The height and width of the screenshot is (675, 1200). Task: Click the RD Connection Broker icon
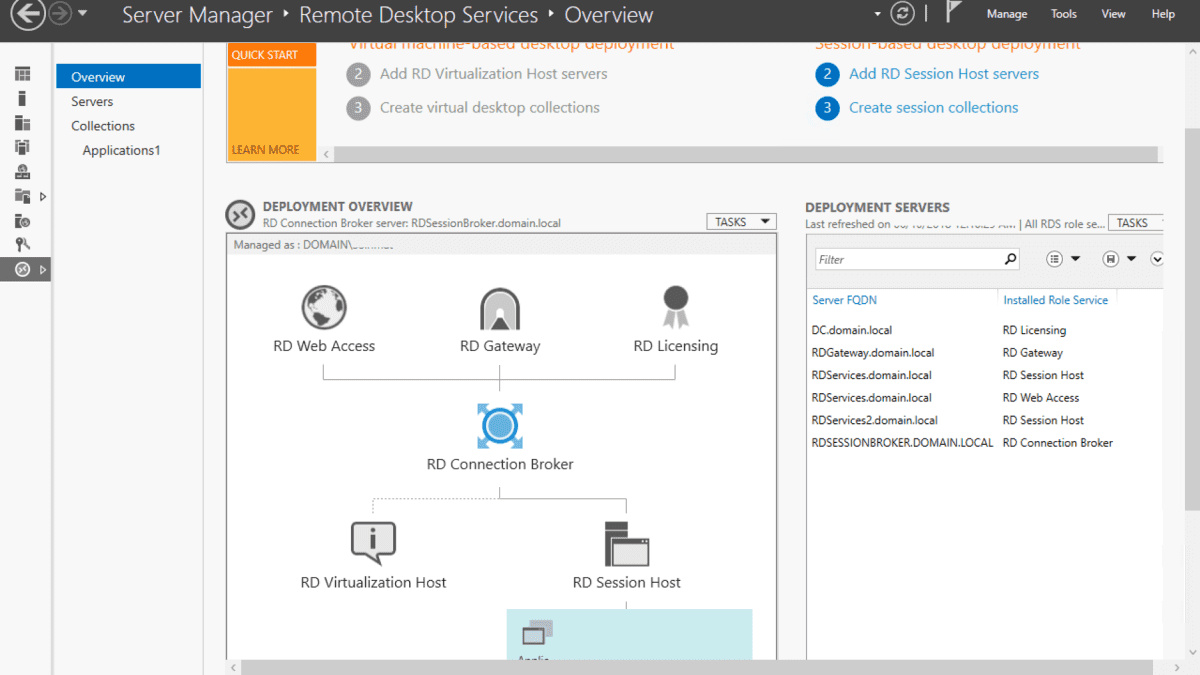click(499, 427)
